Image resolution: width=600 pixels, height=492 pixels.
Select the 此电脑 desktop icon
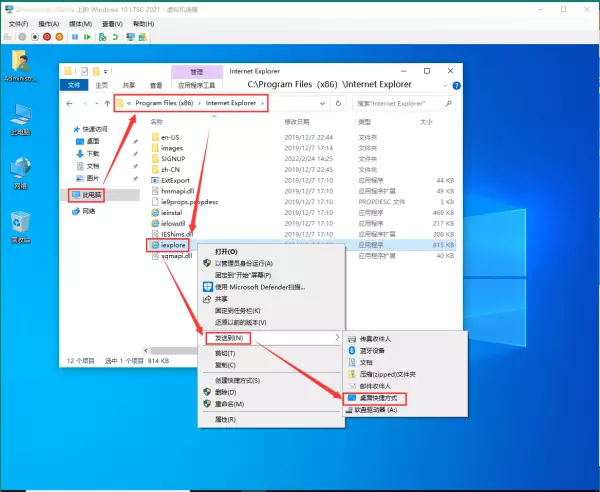pyautogui.click(x=21, y=120)
